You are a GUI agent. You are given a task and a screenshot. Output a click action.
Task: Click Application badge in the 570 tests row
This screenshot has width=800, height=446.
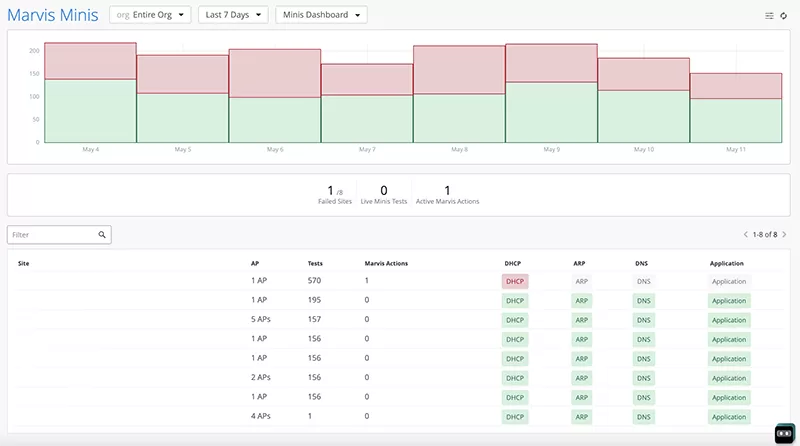point(729,281)
